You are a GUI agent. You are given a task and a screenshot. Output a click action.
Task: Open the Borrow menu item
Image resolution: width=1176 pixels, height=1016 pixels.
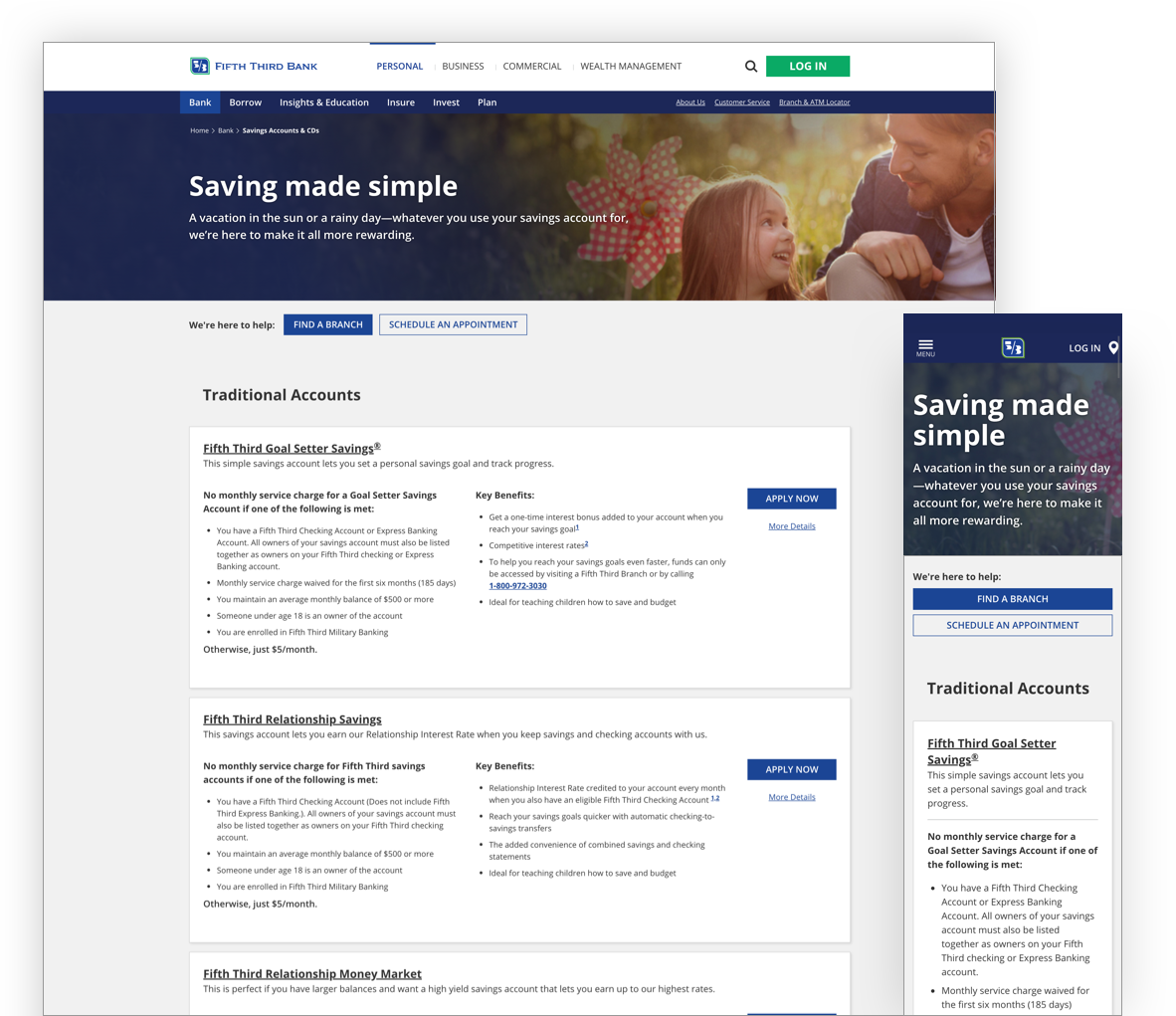(246, 102)
